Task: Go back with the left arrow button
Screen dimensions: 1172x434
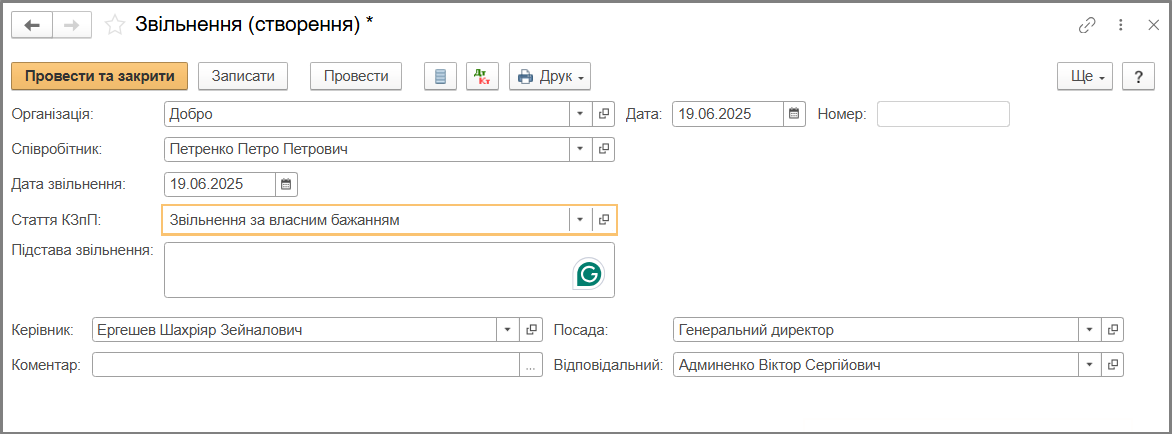Action: 31,25
